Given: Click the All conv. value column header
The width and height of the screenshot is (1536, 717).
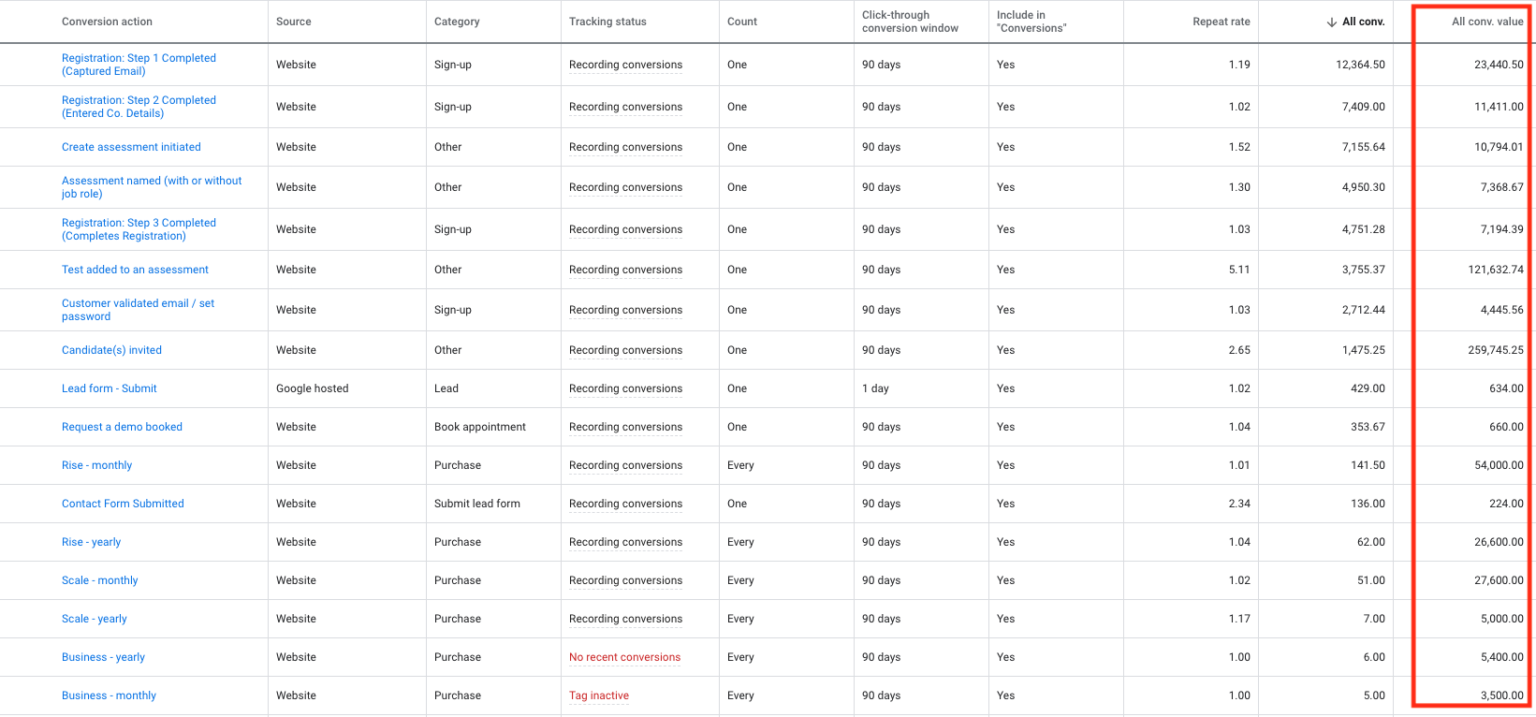Looking at the screenshot, I should pyautogui.click(x=1487, y=22).
